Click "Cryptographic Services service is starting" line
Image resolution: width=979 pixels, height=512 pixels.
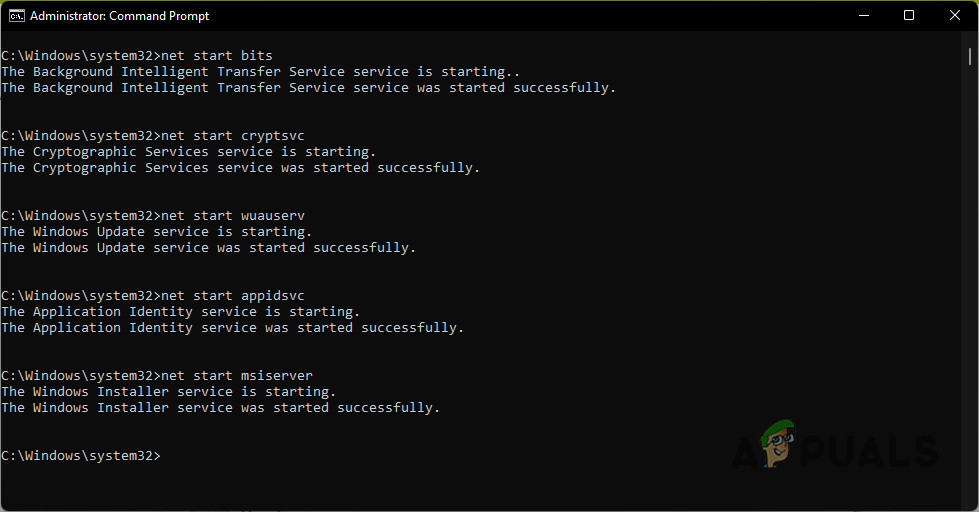pyautogui.click(x=189, y=152)
